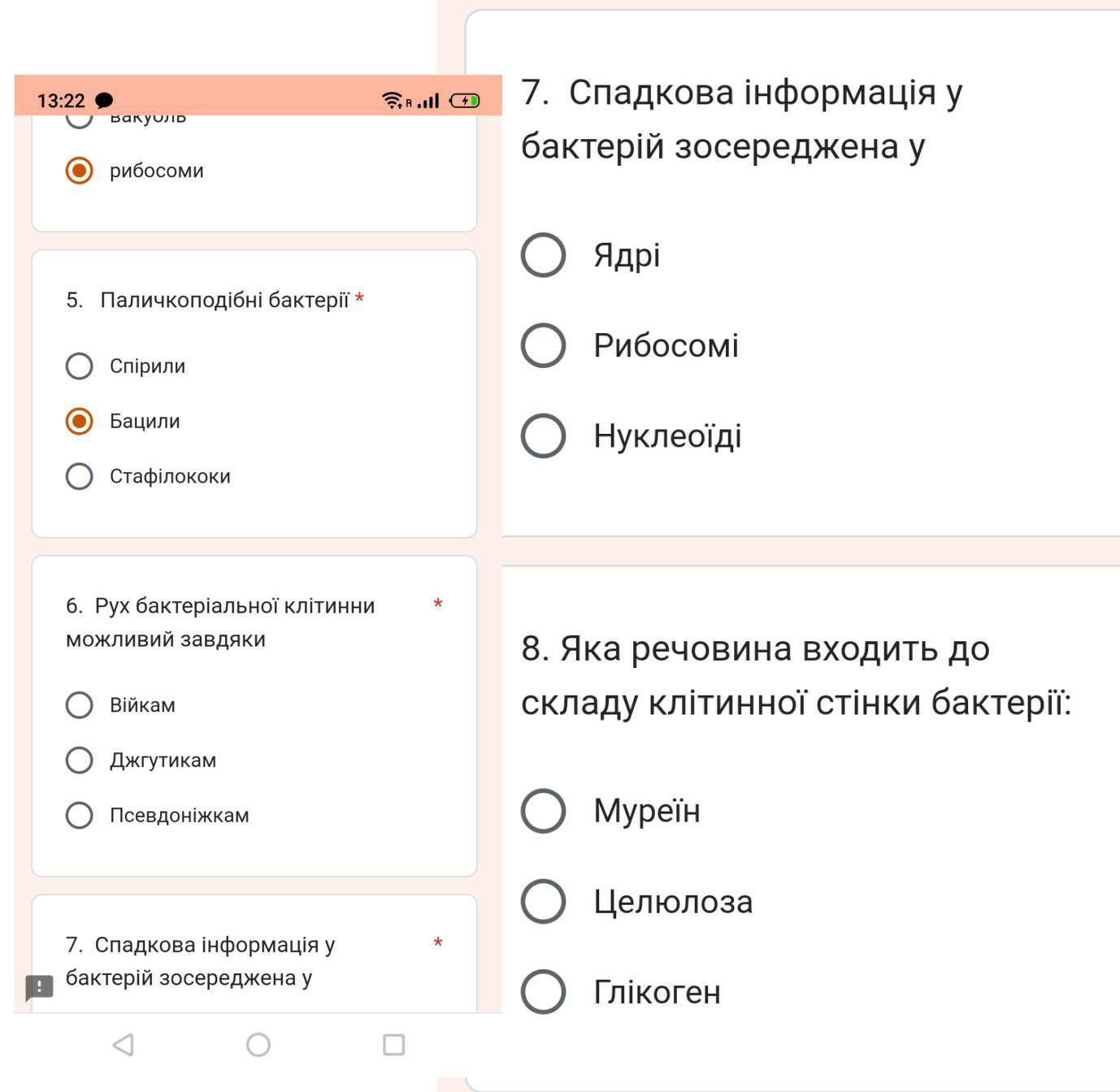
Task: Choose Глікоген for question 8
Action: click(543, 992)
